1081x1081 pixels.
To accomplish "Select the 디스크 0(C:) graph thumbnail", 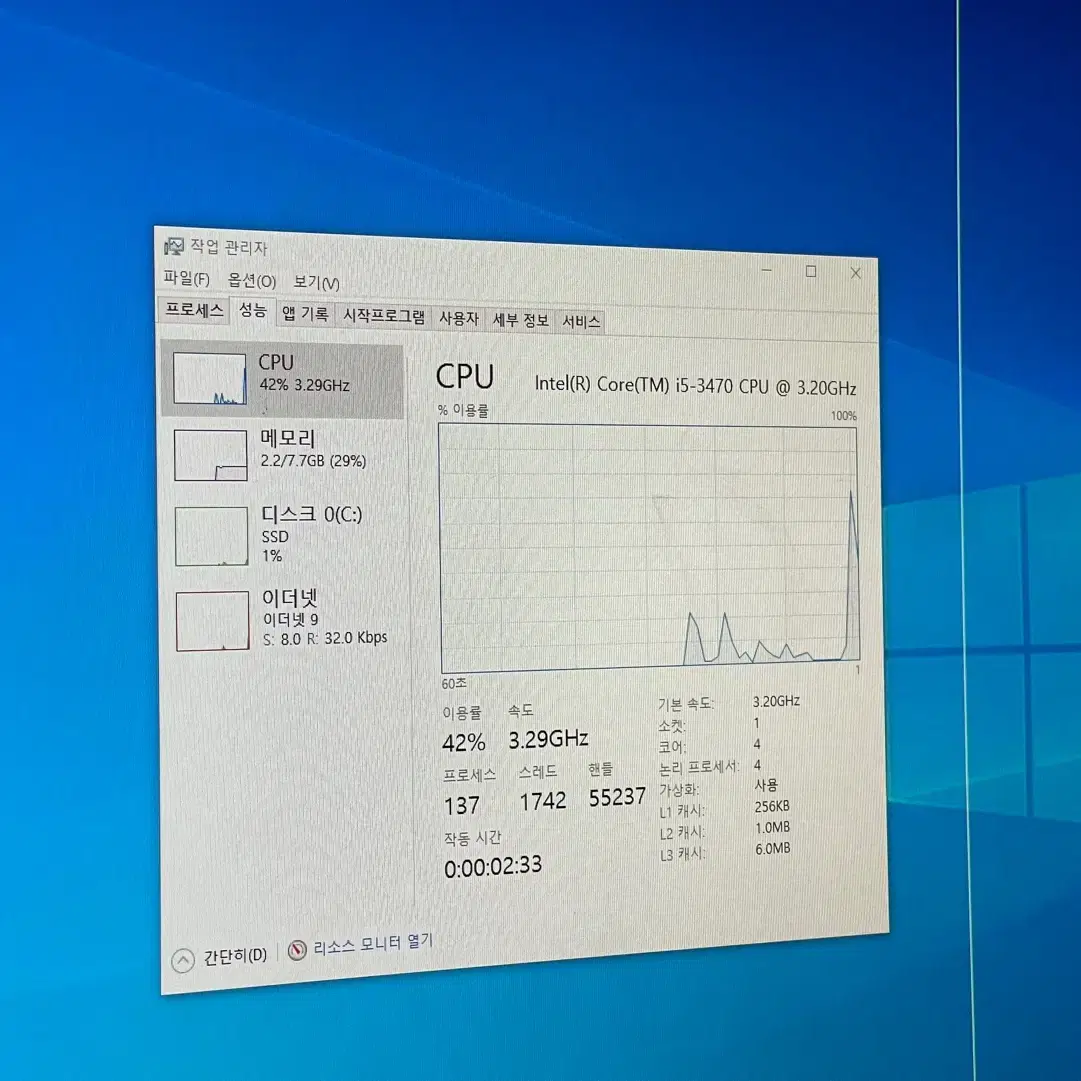I will 211,536.
